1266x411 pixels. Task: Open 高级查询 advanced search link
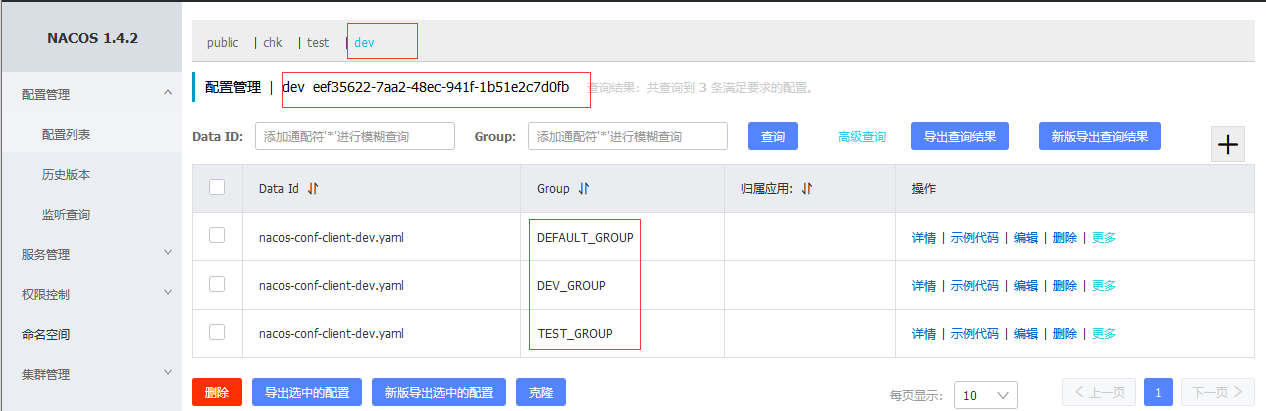862,137
